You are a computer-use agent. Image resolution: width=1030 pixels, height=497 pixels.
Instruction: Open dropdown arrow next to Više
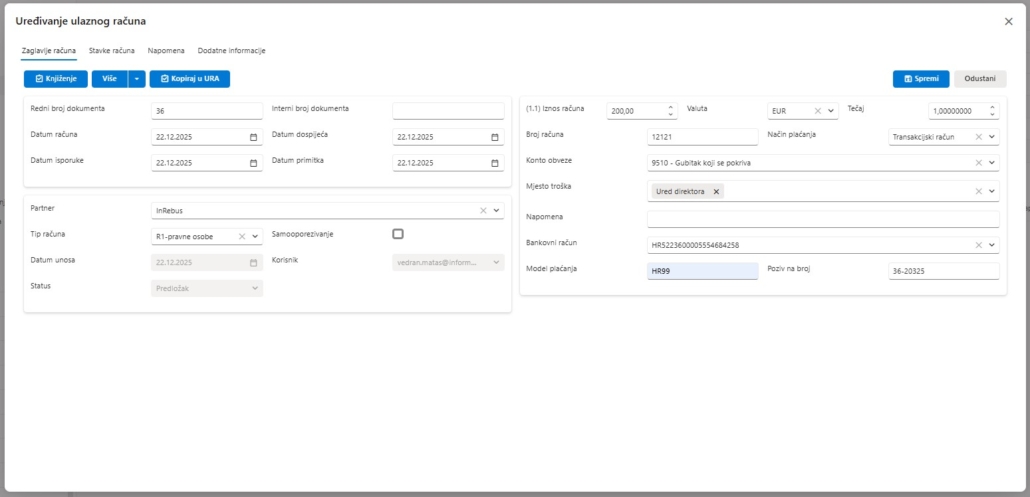(x=137, y=78)
